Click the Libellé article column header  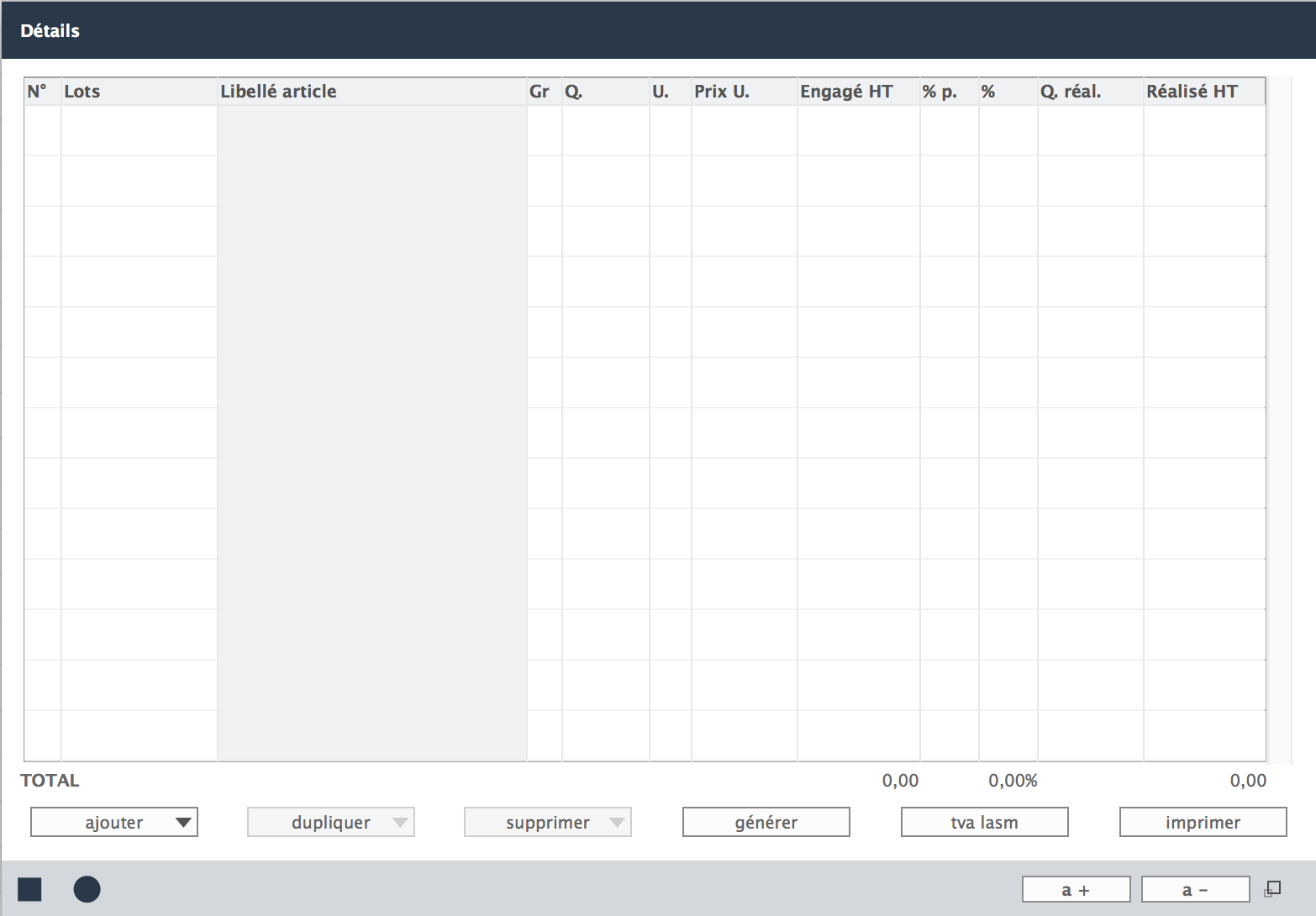pos(372,92)
